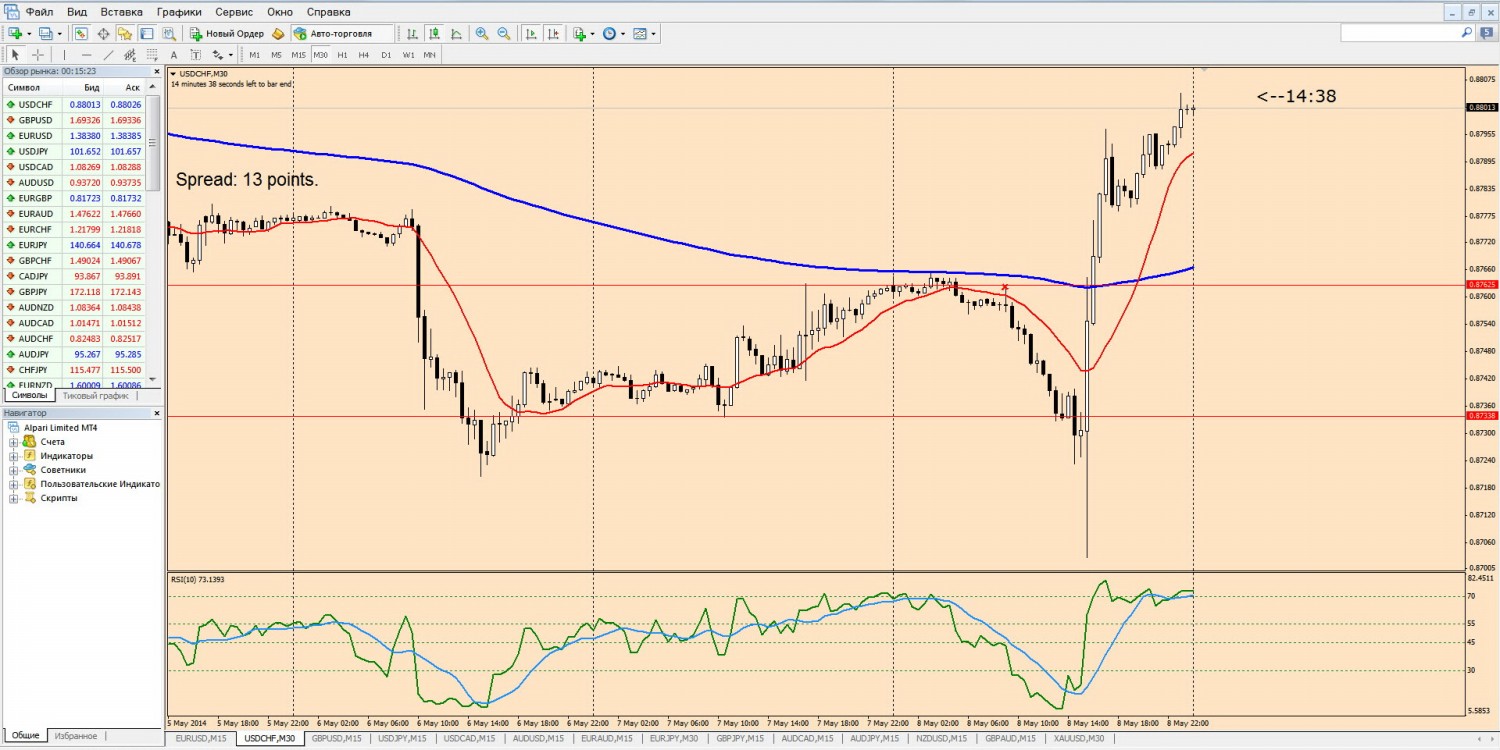Switch chart to line chart mode
The image size is (1500, 750).
point(456,33)
